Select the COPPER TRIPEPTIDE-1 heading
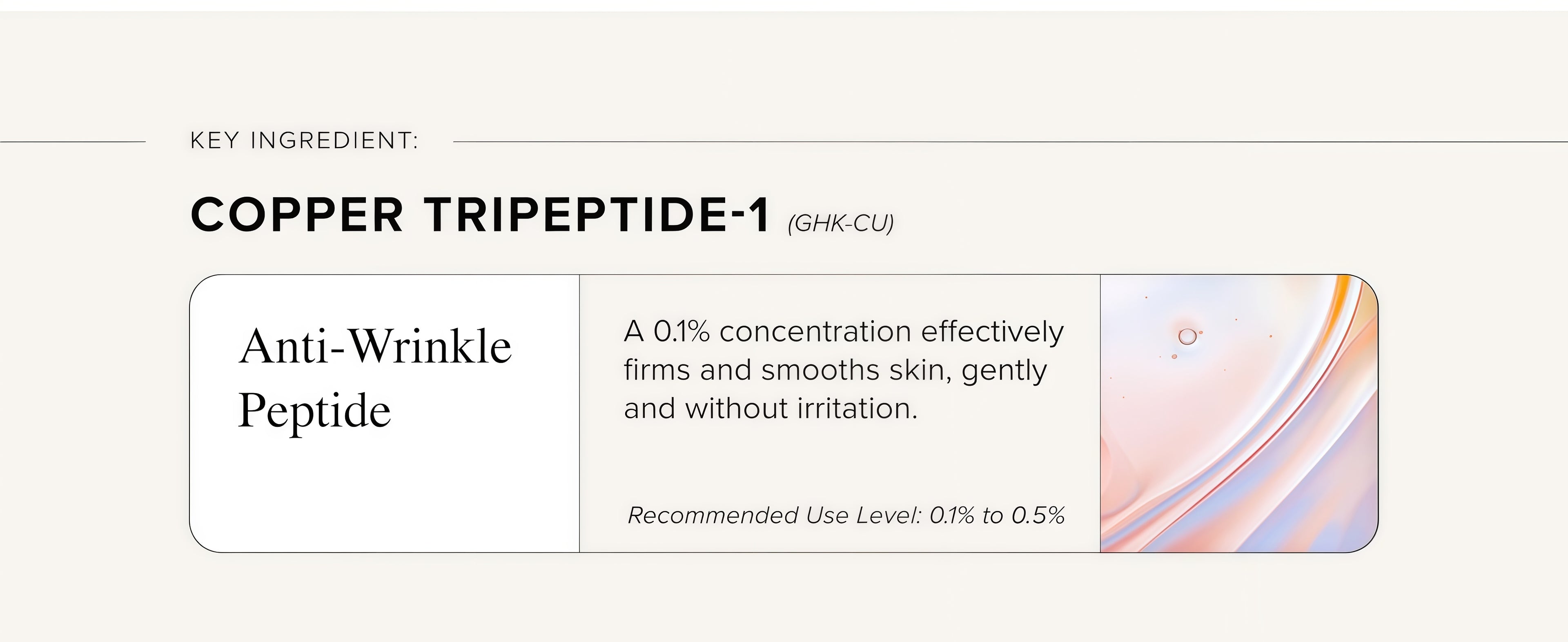 coord(480,215)
